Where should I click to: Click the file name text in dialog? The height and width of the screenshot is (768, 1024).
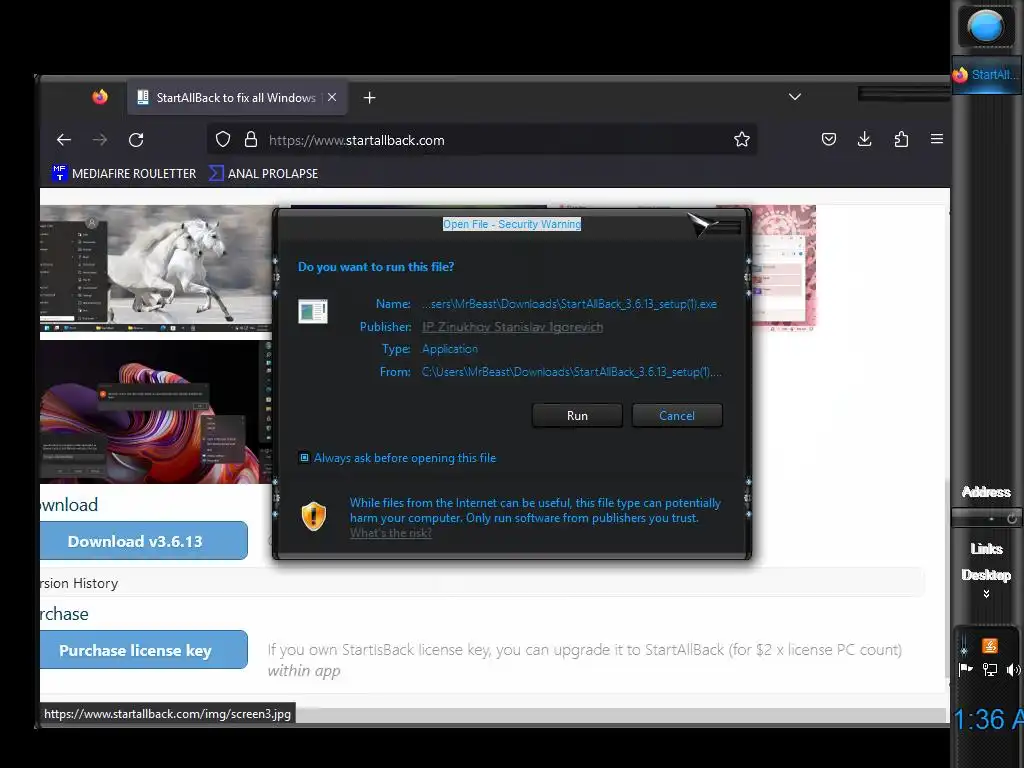[569, 304]
